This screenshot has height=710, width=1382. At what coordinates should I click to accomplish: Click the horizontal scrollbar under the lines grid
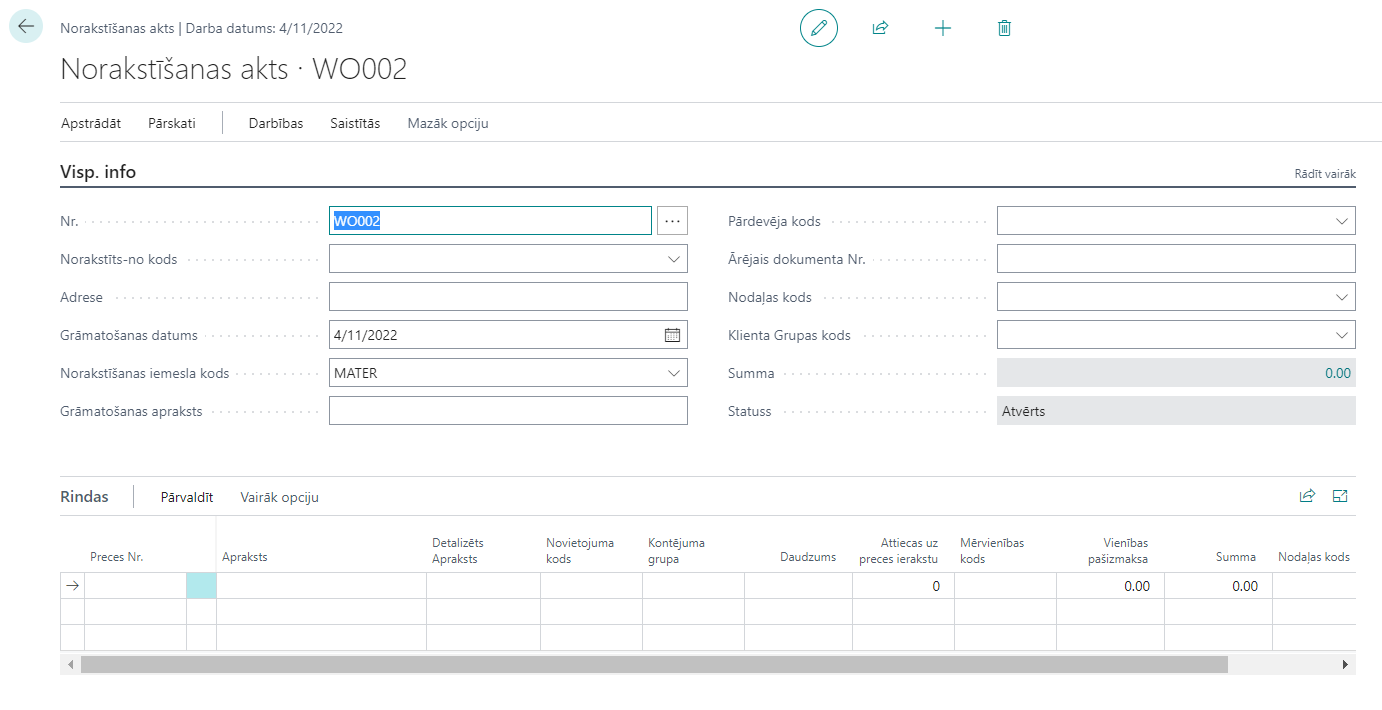(x=654, y=664)
